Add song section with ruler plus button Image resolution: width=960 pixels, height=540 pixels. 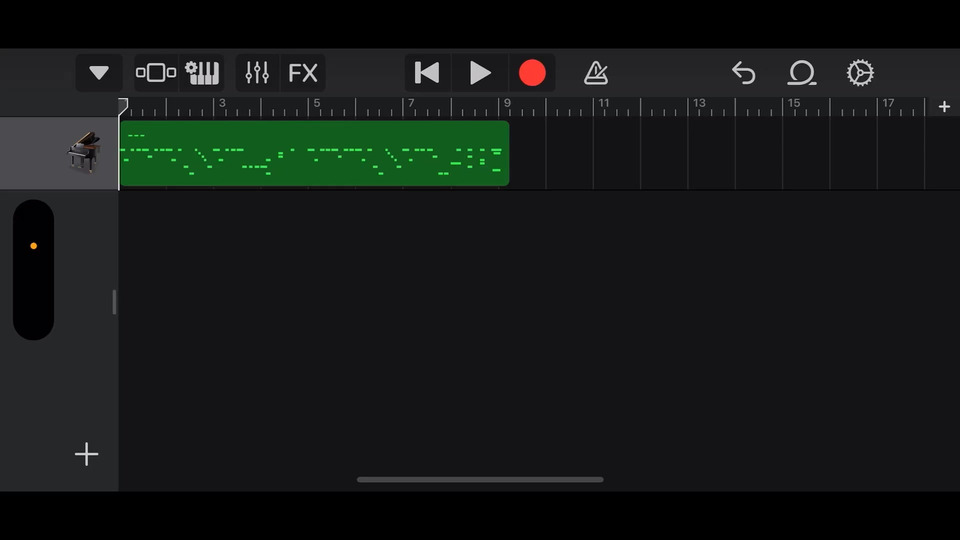(944, 107)
